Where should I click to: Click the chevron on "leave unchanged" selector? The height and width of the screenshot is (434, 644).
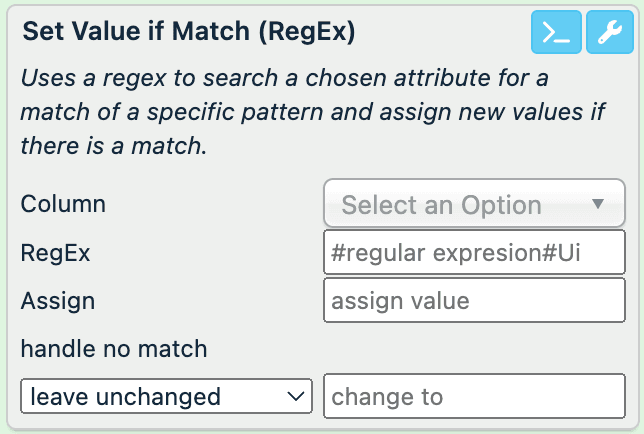[x=295, y=396]
